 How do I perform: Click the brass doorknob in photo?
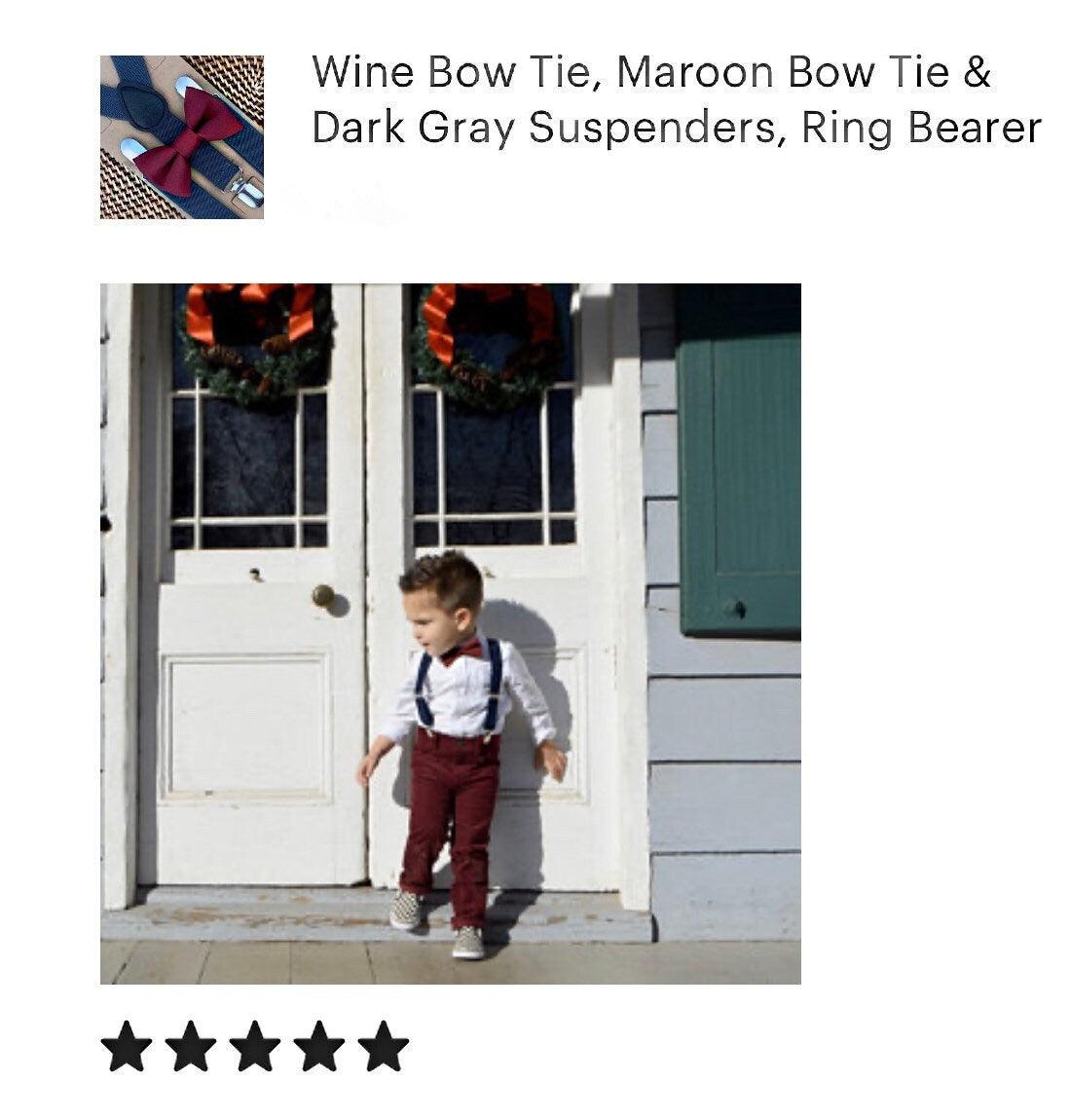(323, 595)
